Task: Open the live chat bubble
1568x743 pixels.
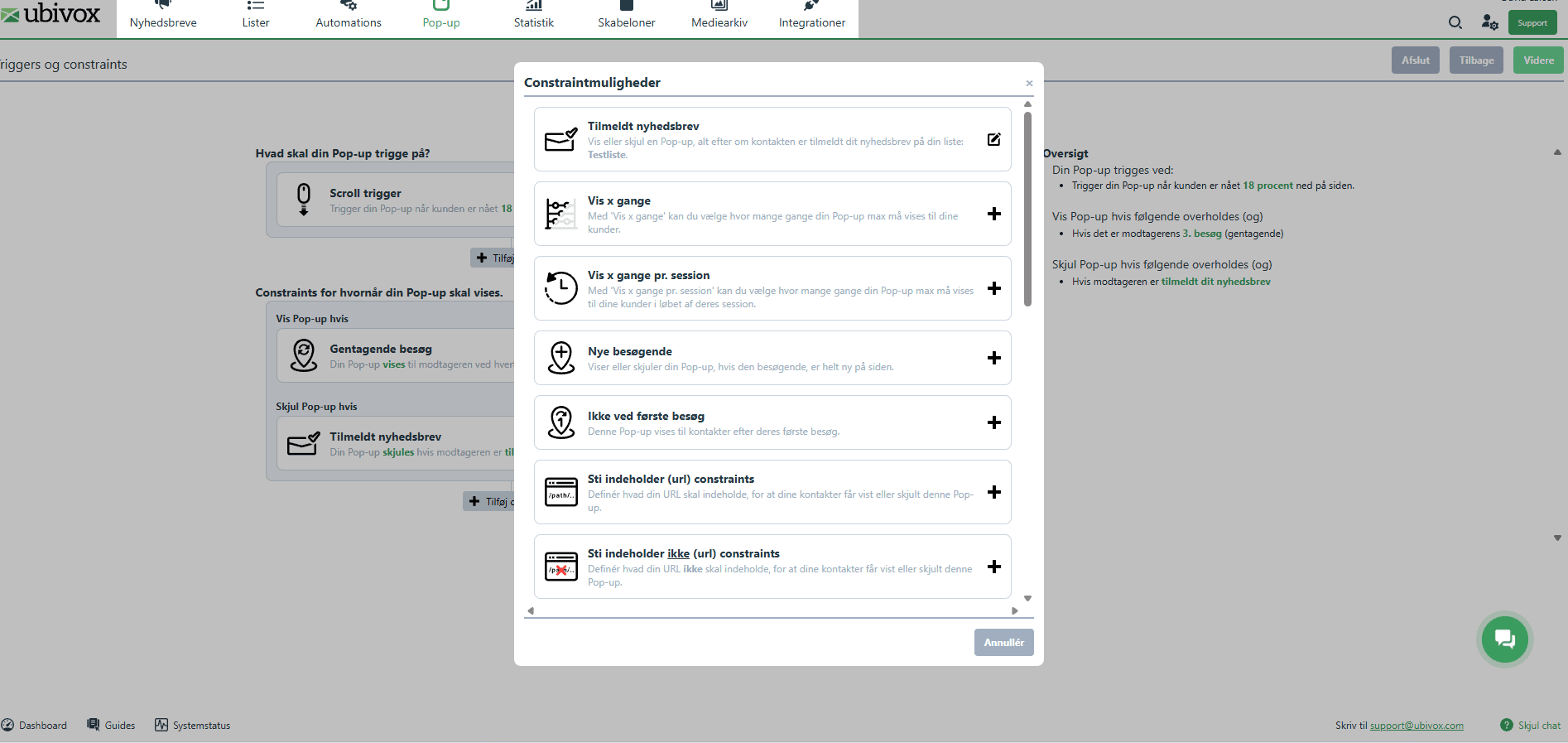Action: (x=1504, y=639)
